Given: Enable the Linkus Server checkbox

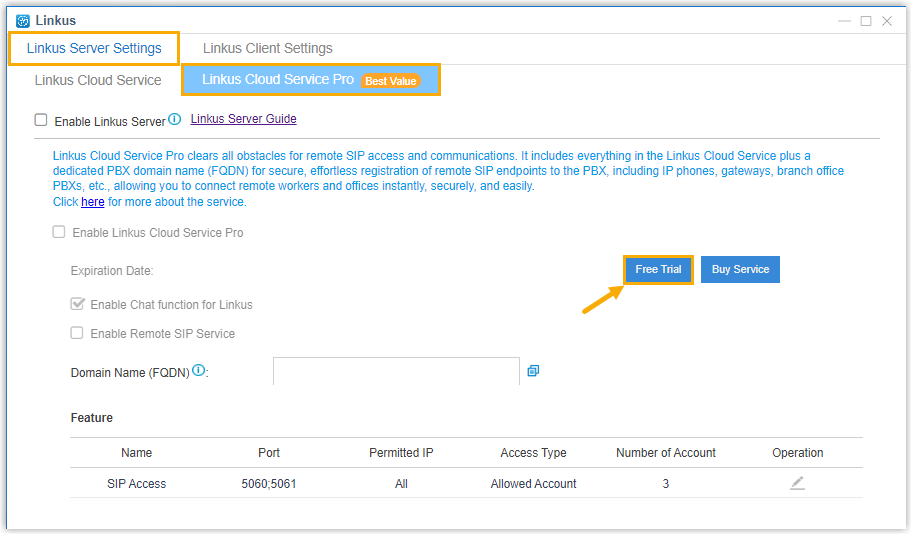Looking at the screenshot, I should 41,120.
